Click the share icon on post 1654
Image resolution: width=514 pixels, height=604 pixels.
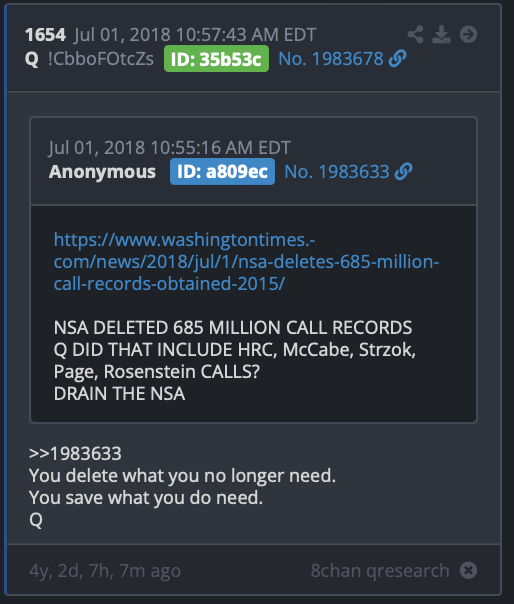[x=415, y=35]
